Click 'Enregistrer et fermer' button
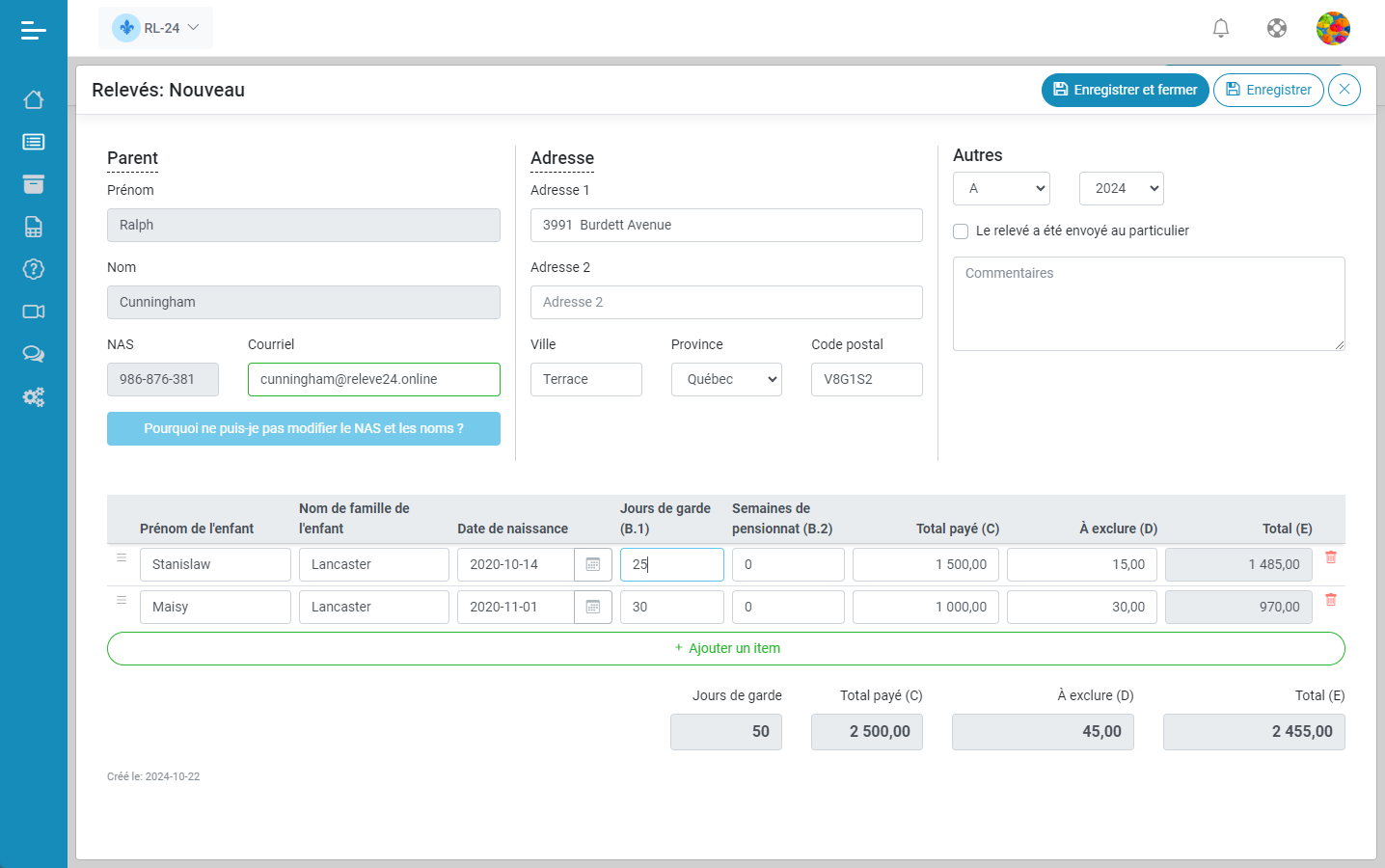 click(1125, 90)
